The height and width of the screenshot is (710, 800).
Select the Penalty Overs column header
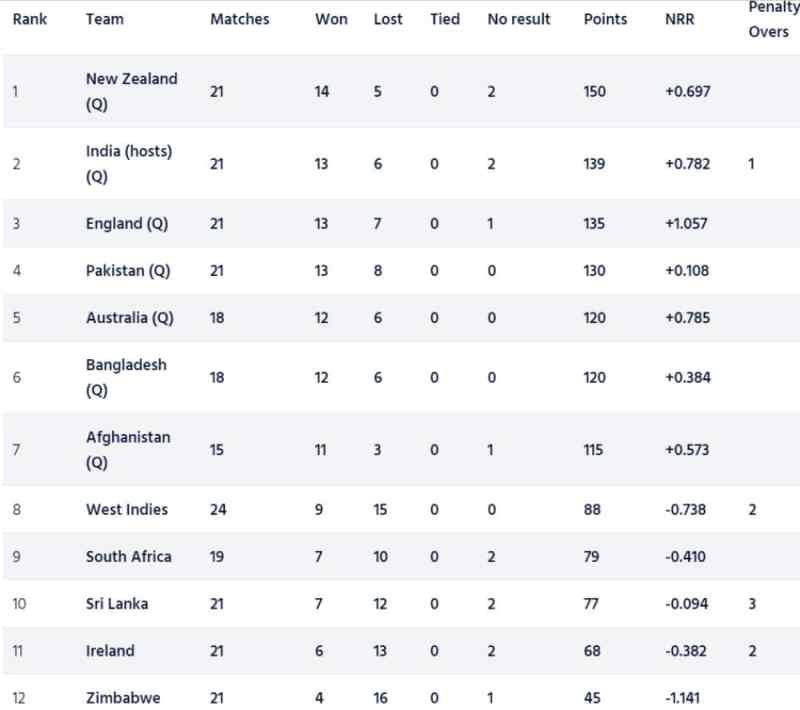coord(772,19)
